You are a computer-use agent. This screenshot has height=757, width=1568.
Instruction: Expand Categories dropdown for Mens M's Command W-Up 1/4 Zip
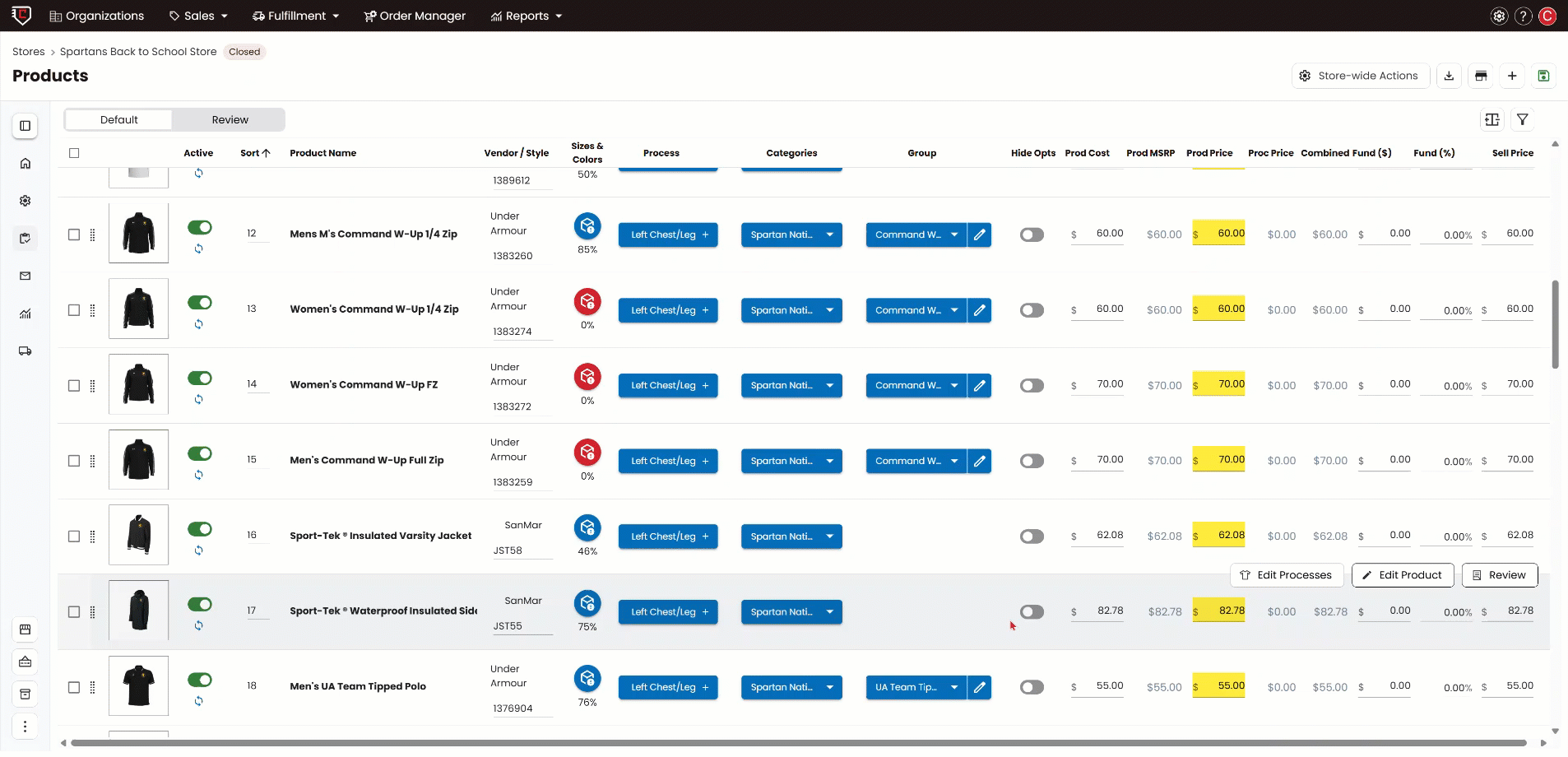791,235
